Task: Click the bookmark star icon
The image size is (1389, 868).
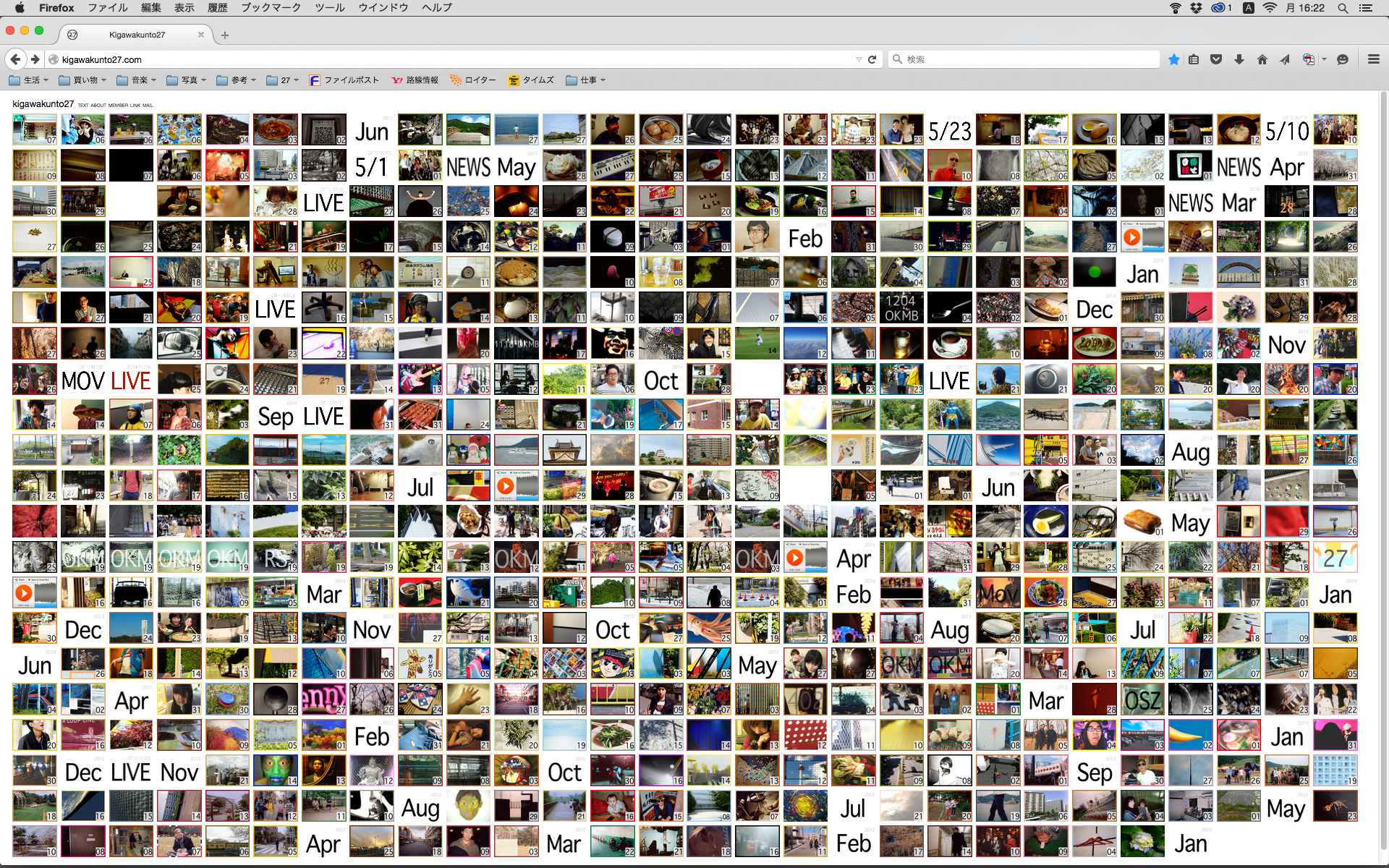Action: (1173, 59)
